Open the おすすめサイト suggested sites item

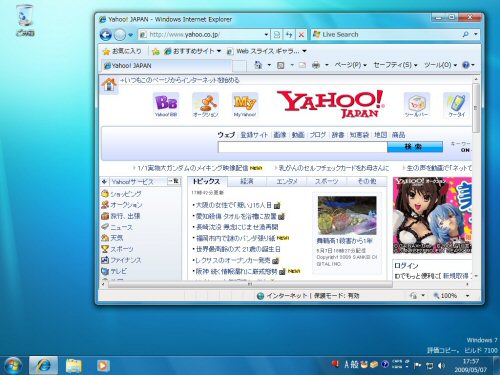[193, 51]
